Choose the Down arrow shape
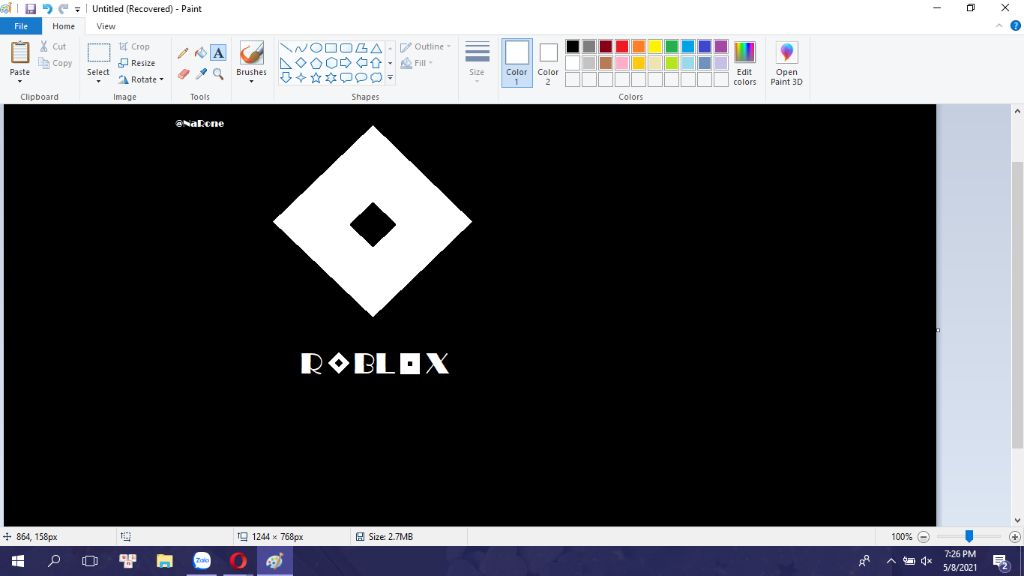Viewport: 1024px width, 576px height. click(285, 78)
